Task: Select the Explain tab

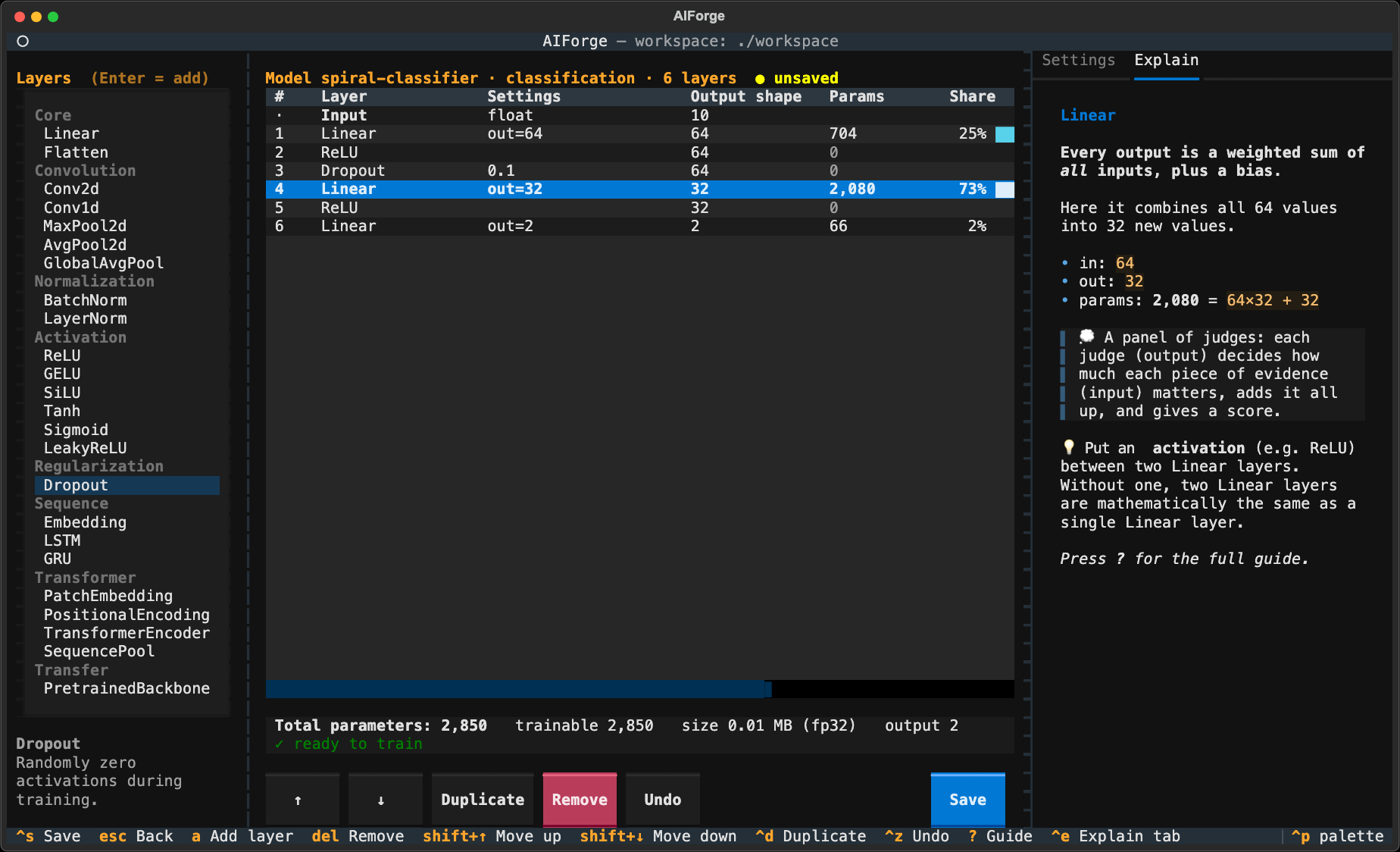Action: pos(1166,60)
